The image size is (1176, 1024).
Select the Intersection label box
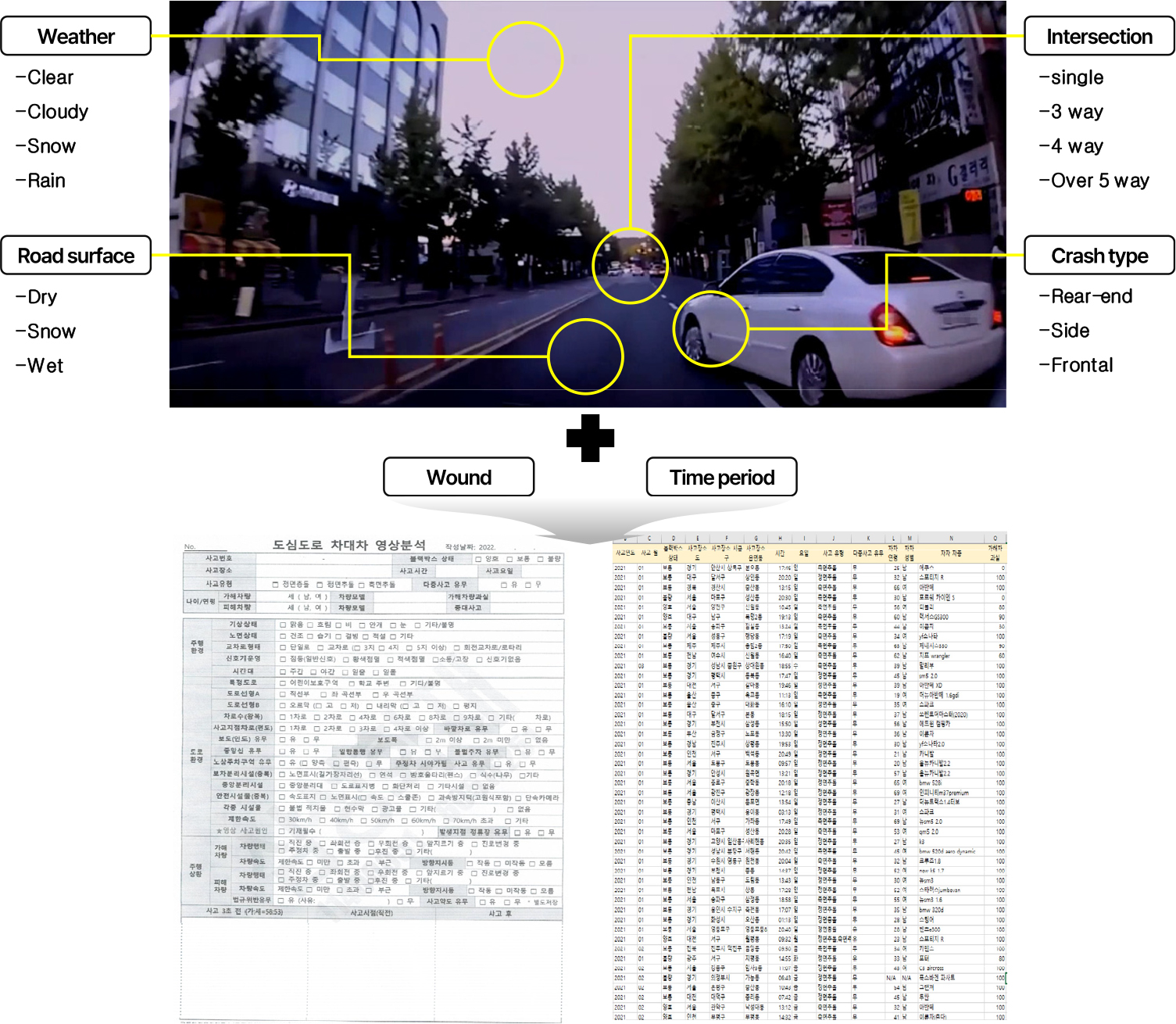pyautogui.click(x=1099, y=37)
